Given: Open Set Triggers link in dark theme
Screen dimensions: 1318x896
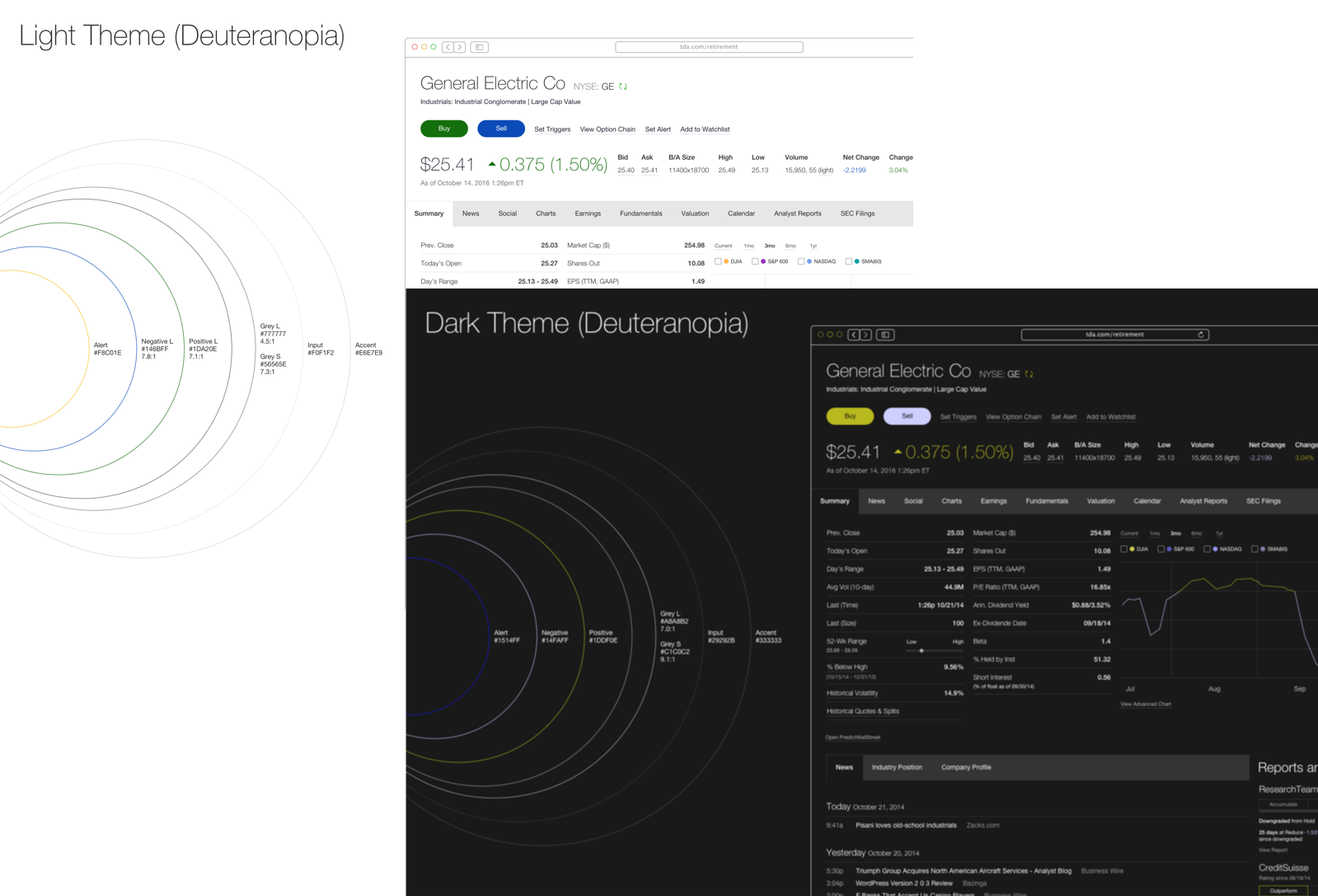Looking at the screenshot, I should [958, 417].
